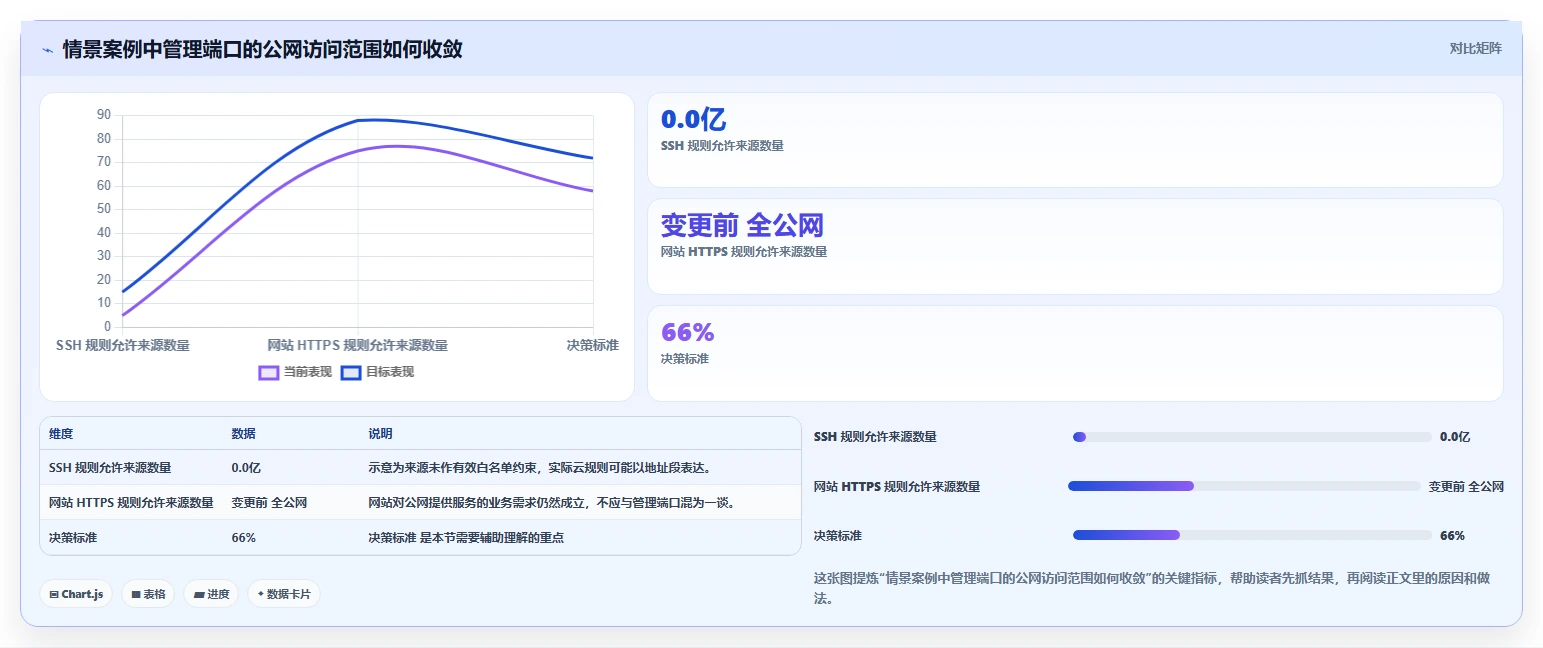Click chart x-axis label 网站 HTTPS 规则允许来源数量
1543x648 pixels.
pos(357,345)
